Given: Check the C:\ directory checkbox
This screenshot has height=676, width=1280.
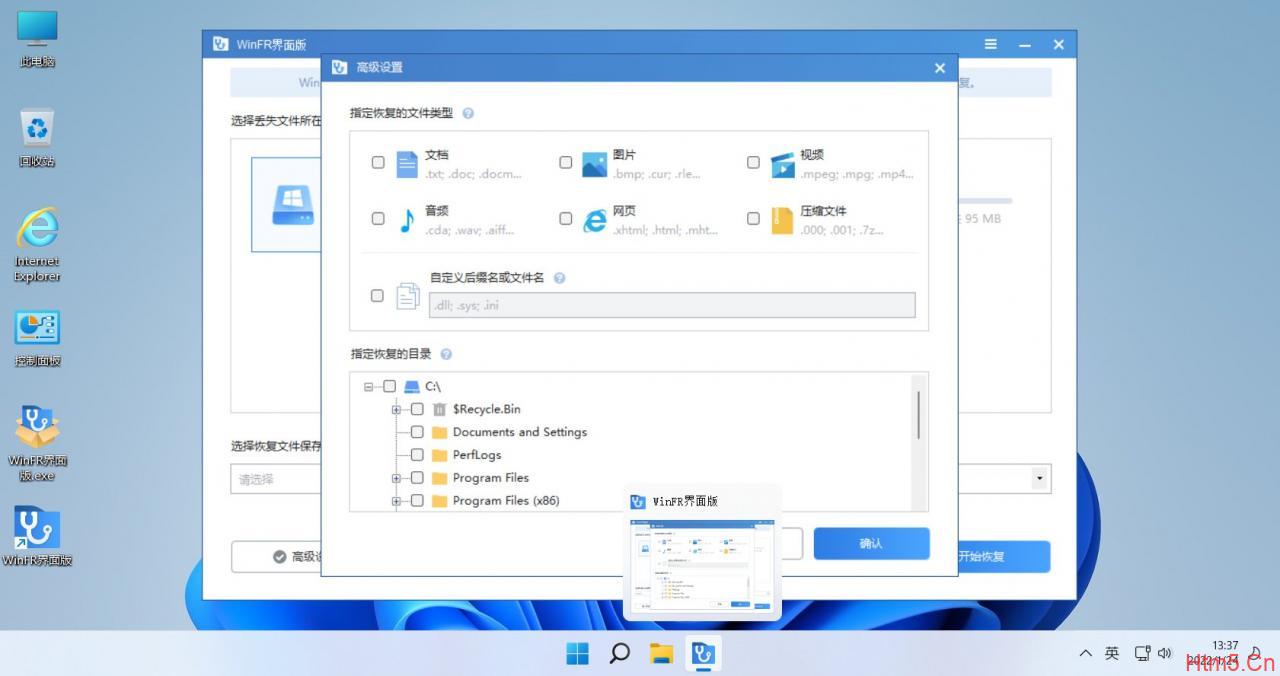Looking at the screenshot, I should click(390, 386).
